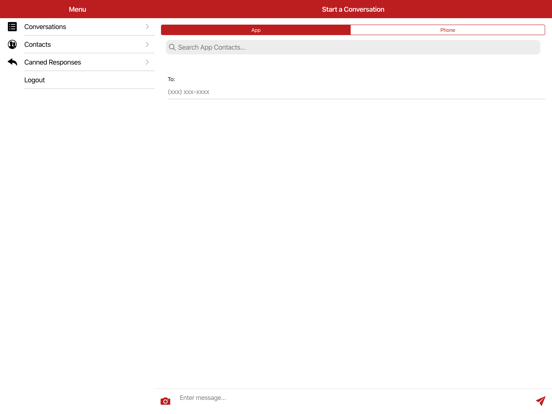This screenshot has height=414, width=552.
Task: Focus the Search App Contacts field
Action: click(x=353, y=47)
